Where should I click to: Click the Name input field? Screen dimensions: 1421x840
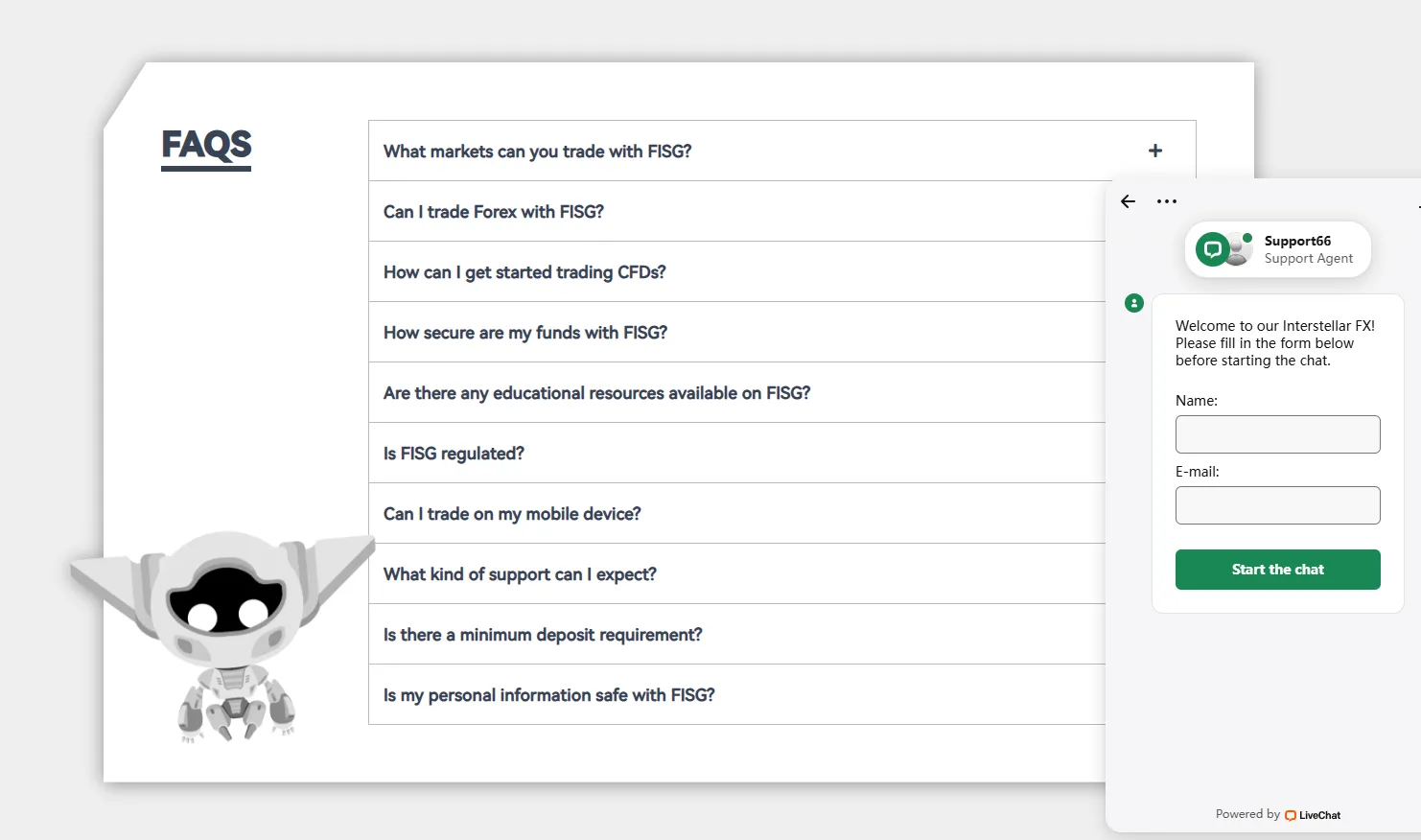(x=1277, y=434)
